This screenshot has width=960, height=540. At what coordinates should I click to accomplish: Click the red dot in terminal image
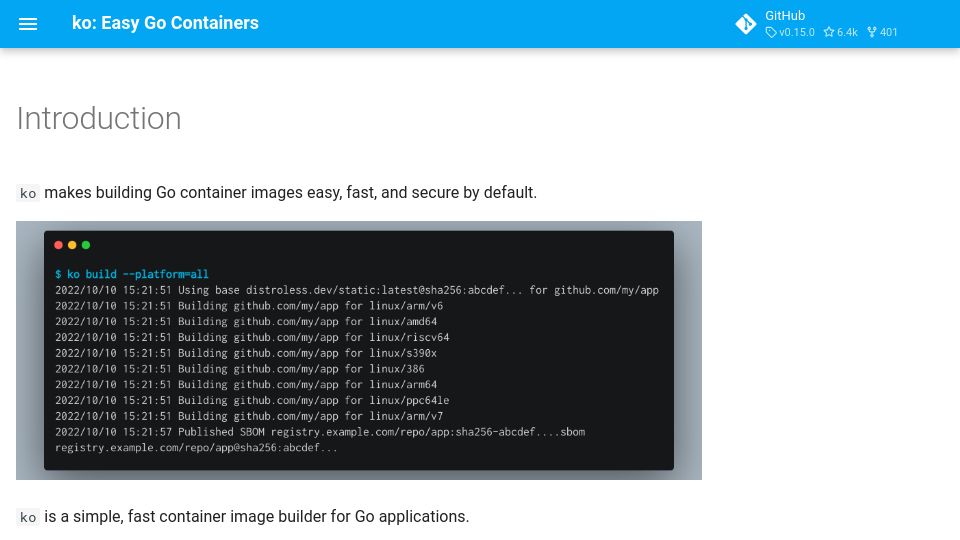click(x=58, y=245)
